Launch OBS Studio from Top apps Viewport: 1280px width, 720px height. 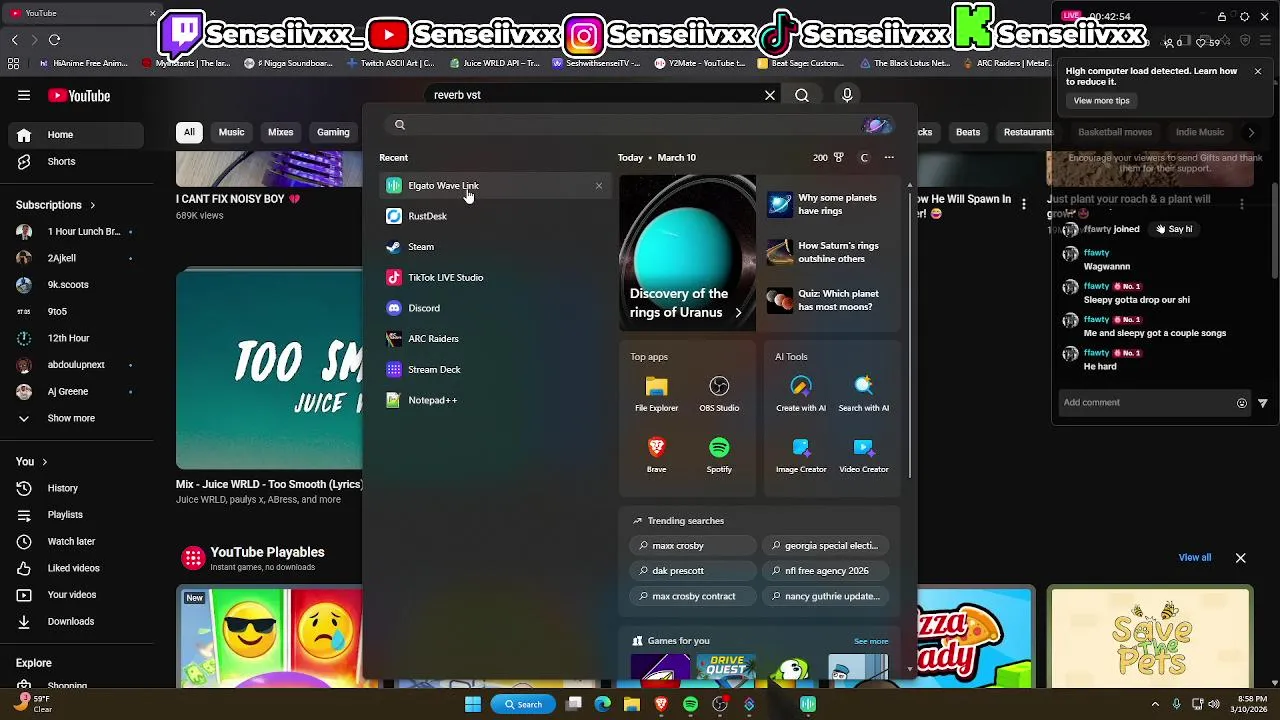(719, 394)
